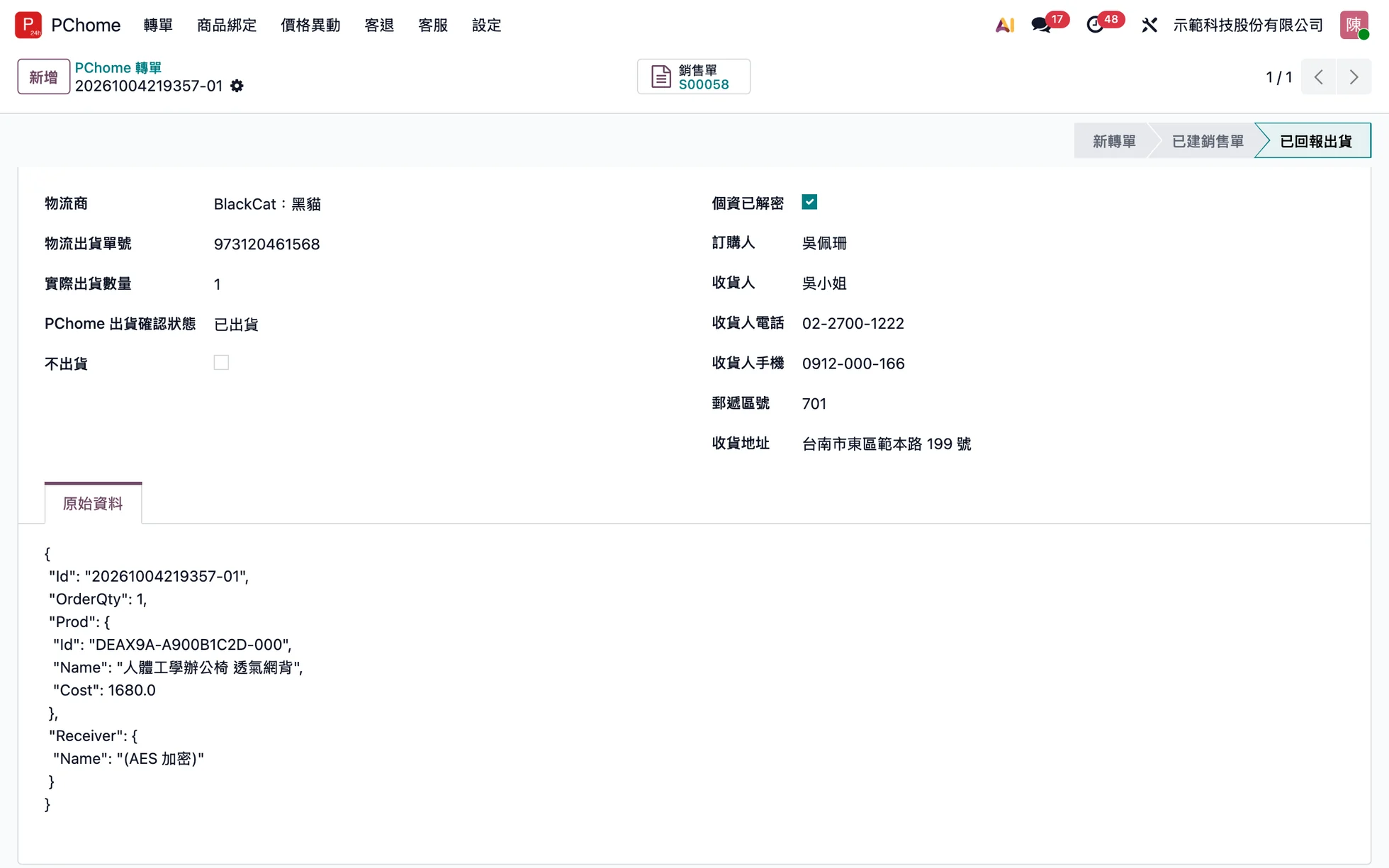
Task: Click JSON line "Cost": 1680.0
Action: click(104, 689)
